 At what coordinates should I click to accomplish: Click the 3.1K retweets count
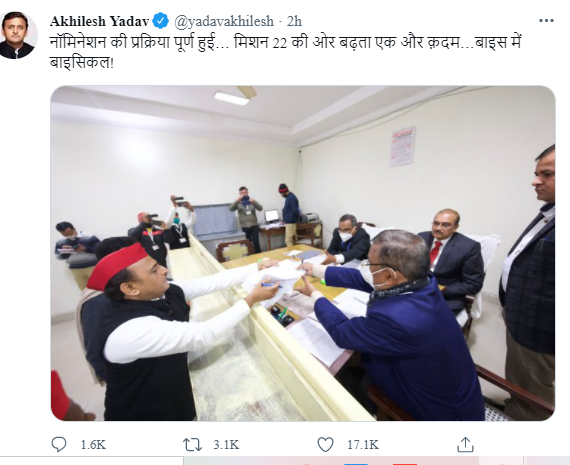tap(226, 445)
